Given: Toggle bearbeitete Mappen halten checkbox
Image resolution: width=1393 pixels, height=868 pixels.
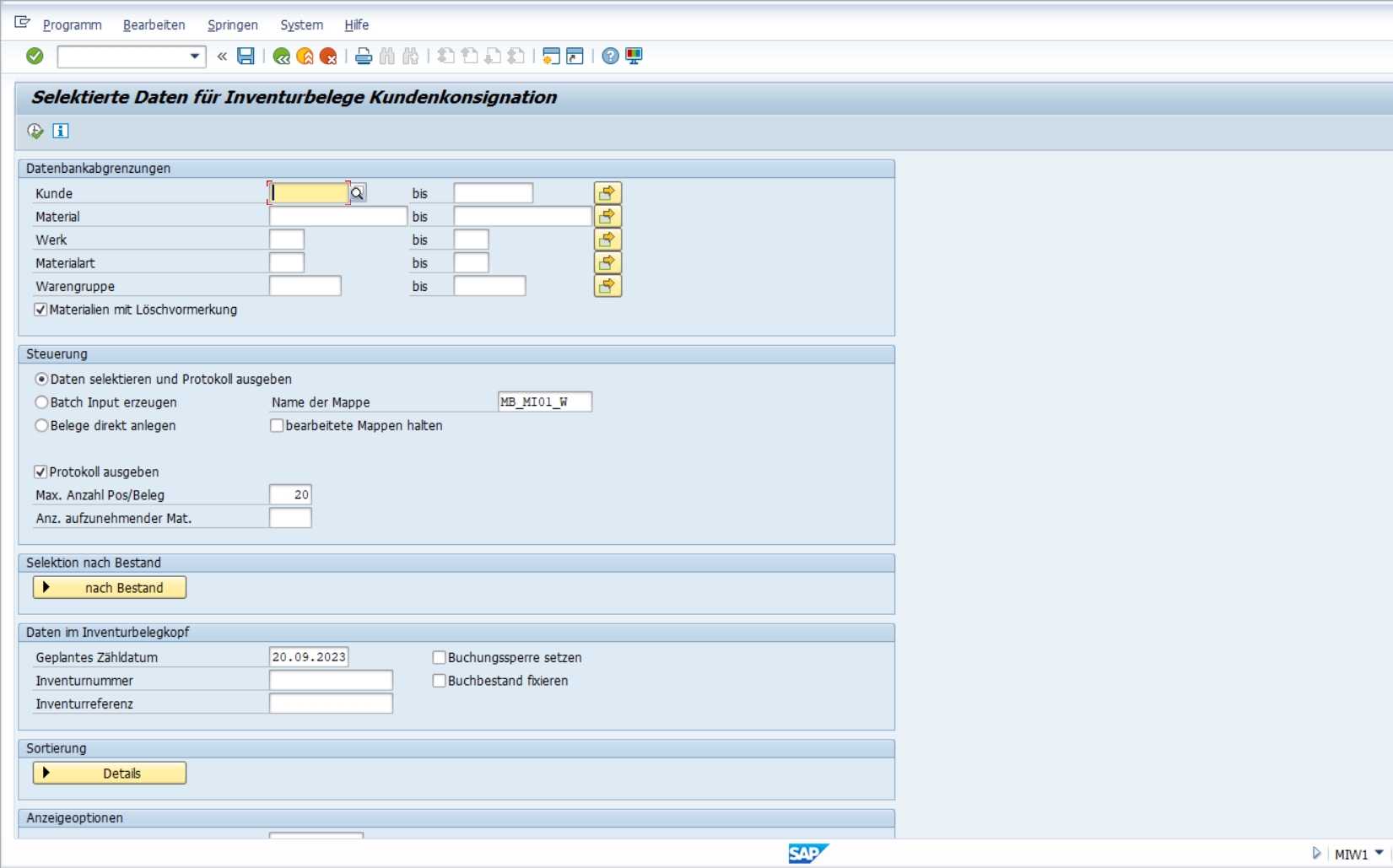Looking at the screenshot, I should [277, 426].
